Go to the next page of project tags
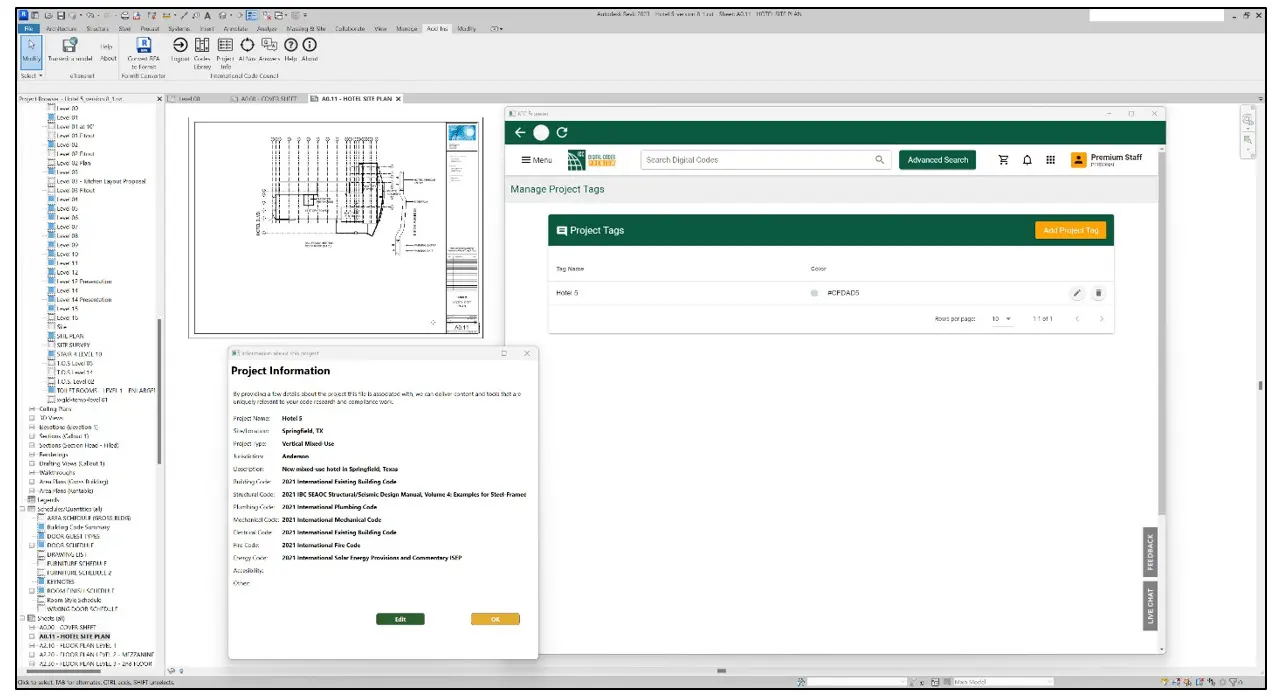 click(x=1101, y=319)
